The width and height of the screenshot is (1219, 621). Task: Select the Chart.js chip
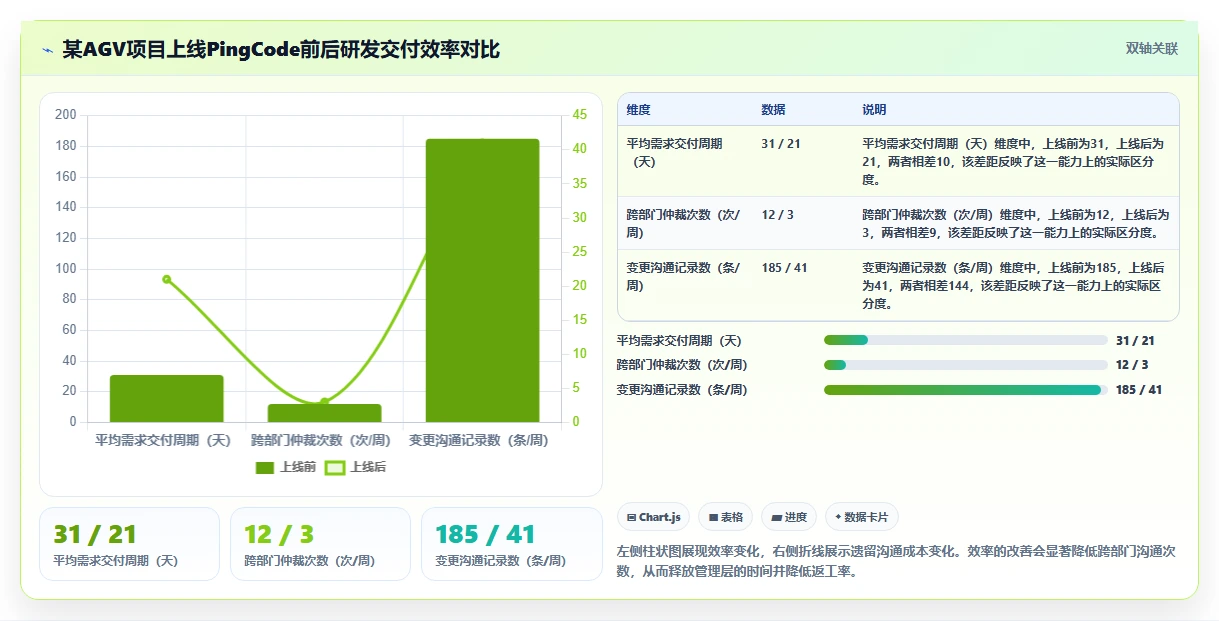click(x=653, y=517)
